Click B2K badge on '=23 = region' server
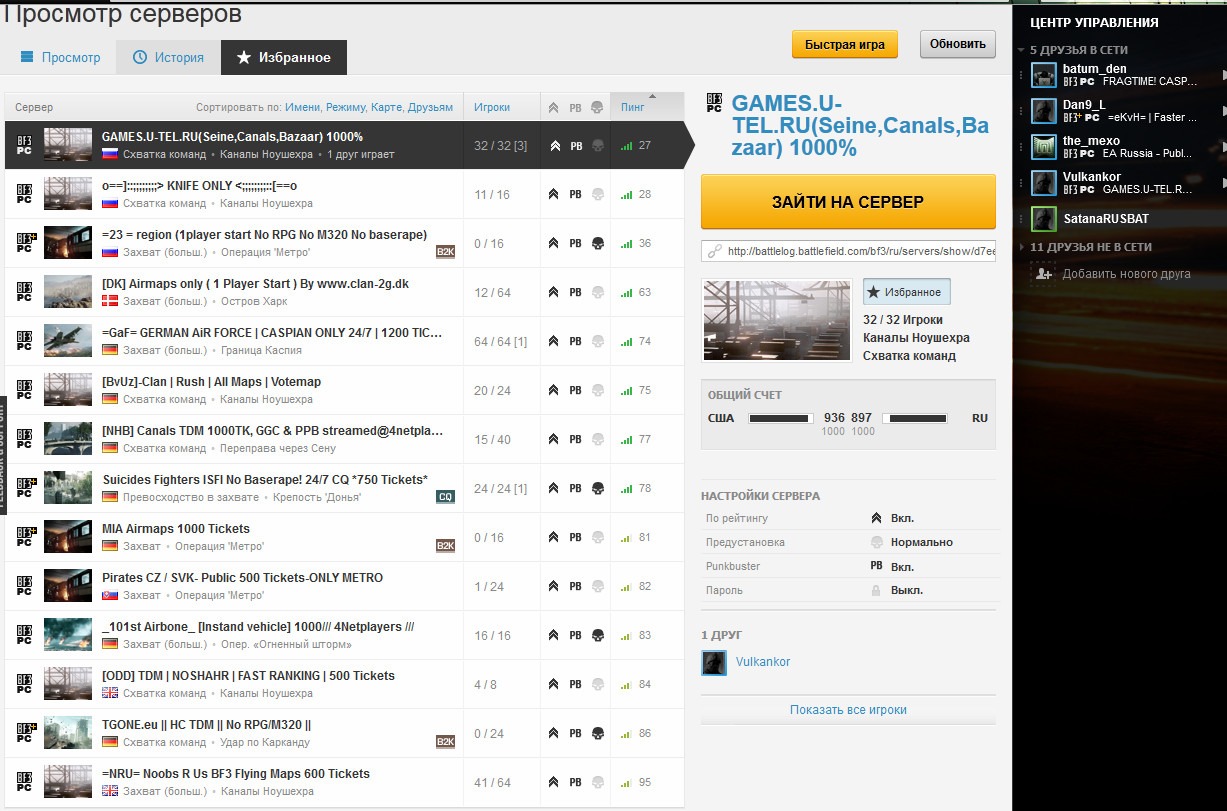Screen dimensions: 1227x811 (445, 252)
